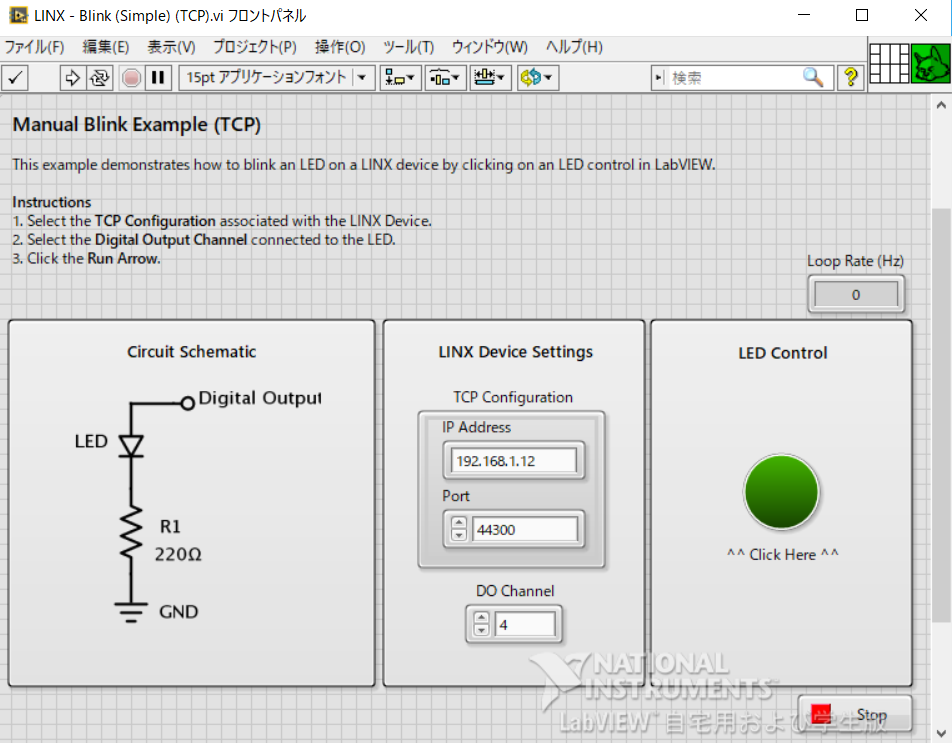952x743 pixels.
Task: Click the Instructions heading
Action: coord(52,202)
